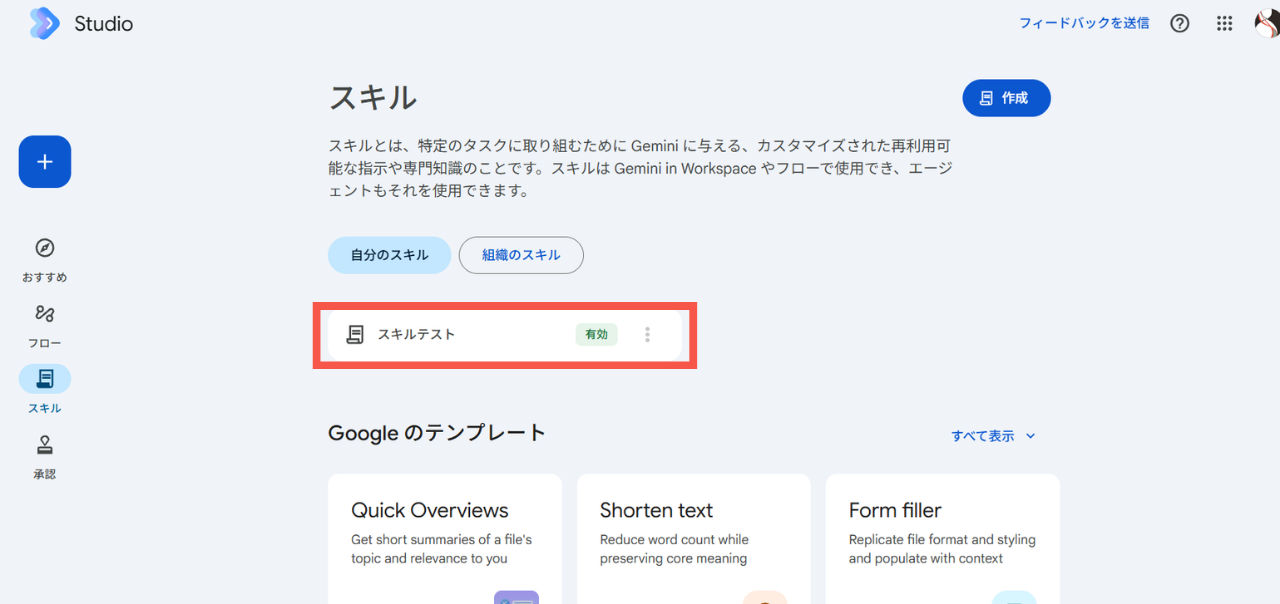Open the help question mark icon
Screen dimensions: 1280x604
pos(1180,23)
